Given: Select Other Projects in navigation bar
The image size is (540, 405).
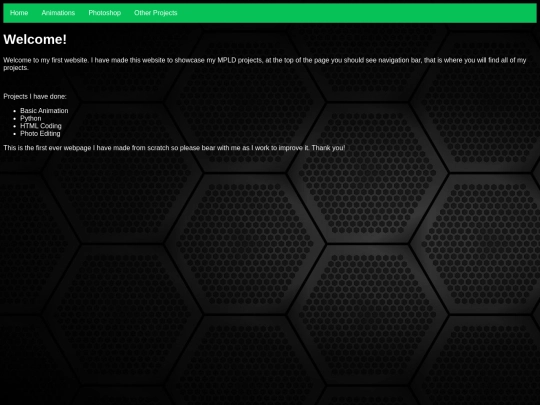Looking at the screenshot, I should (156, 13).
